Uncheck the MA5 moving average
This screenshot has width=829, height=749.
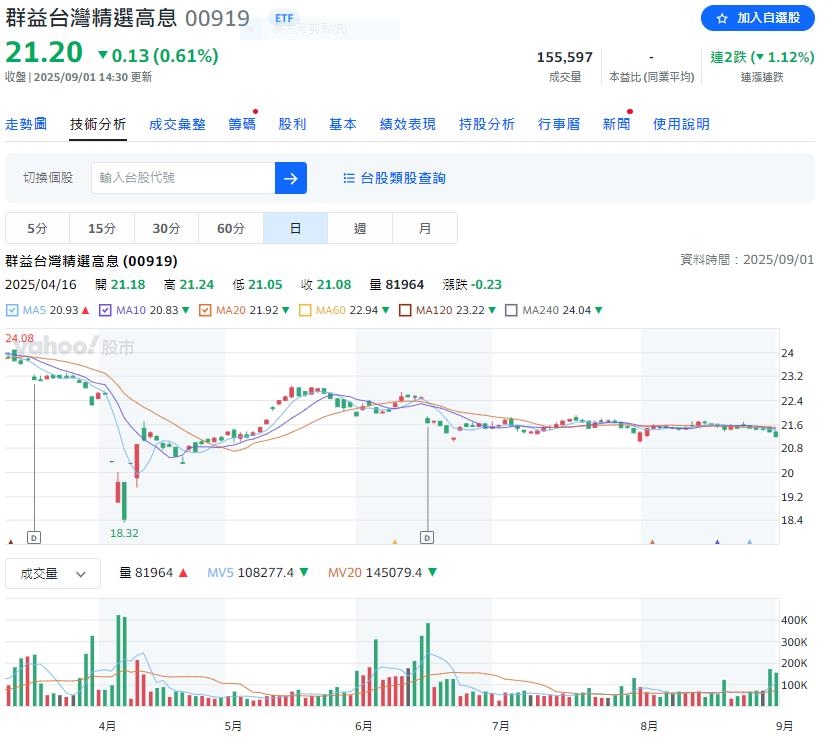[11, 311]
